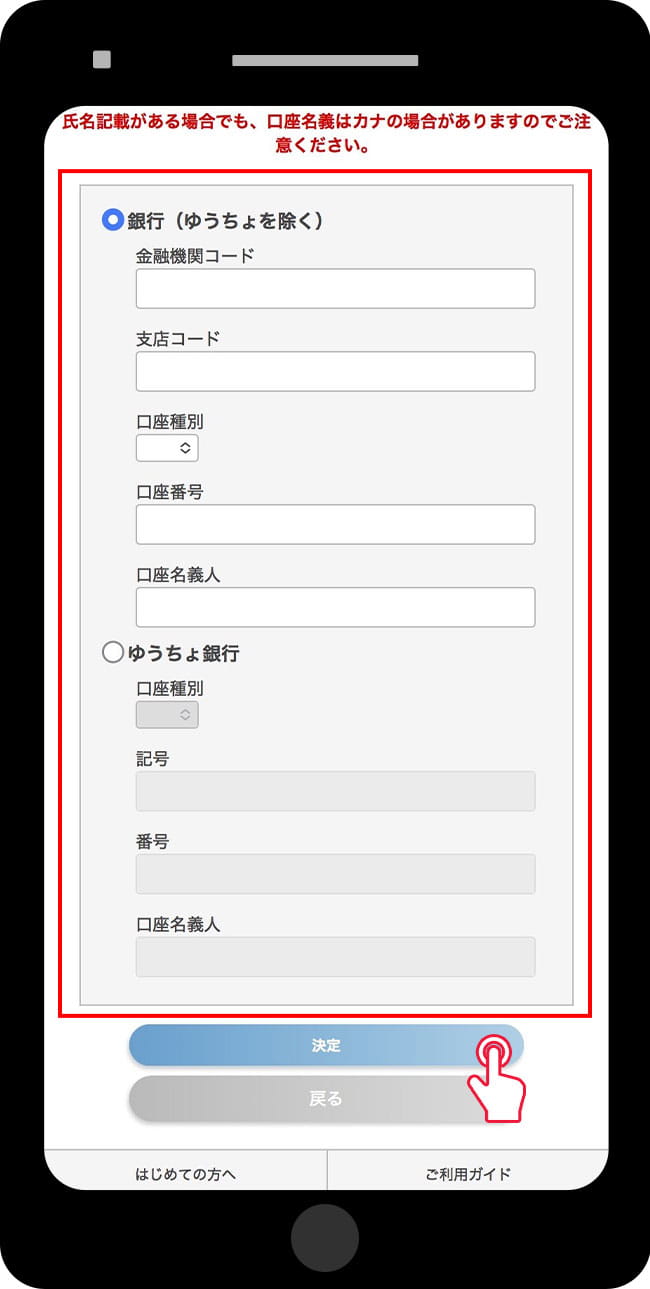The width and height of the screenshot is (650, 1289).
Task: Select the 銀行（ゆうちょを除く）radio button
Action: point(113,220)
